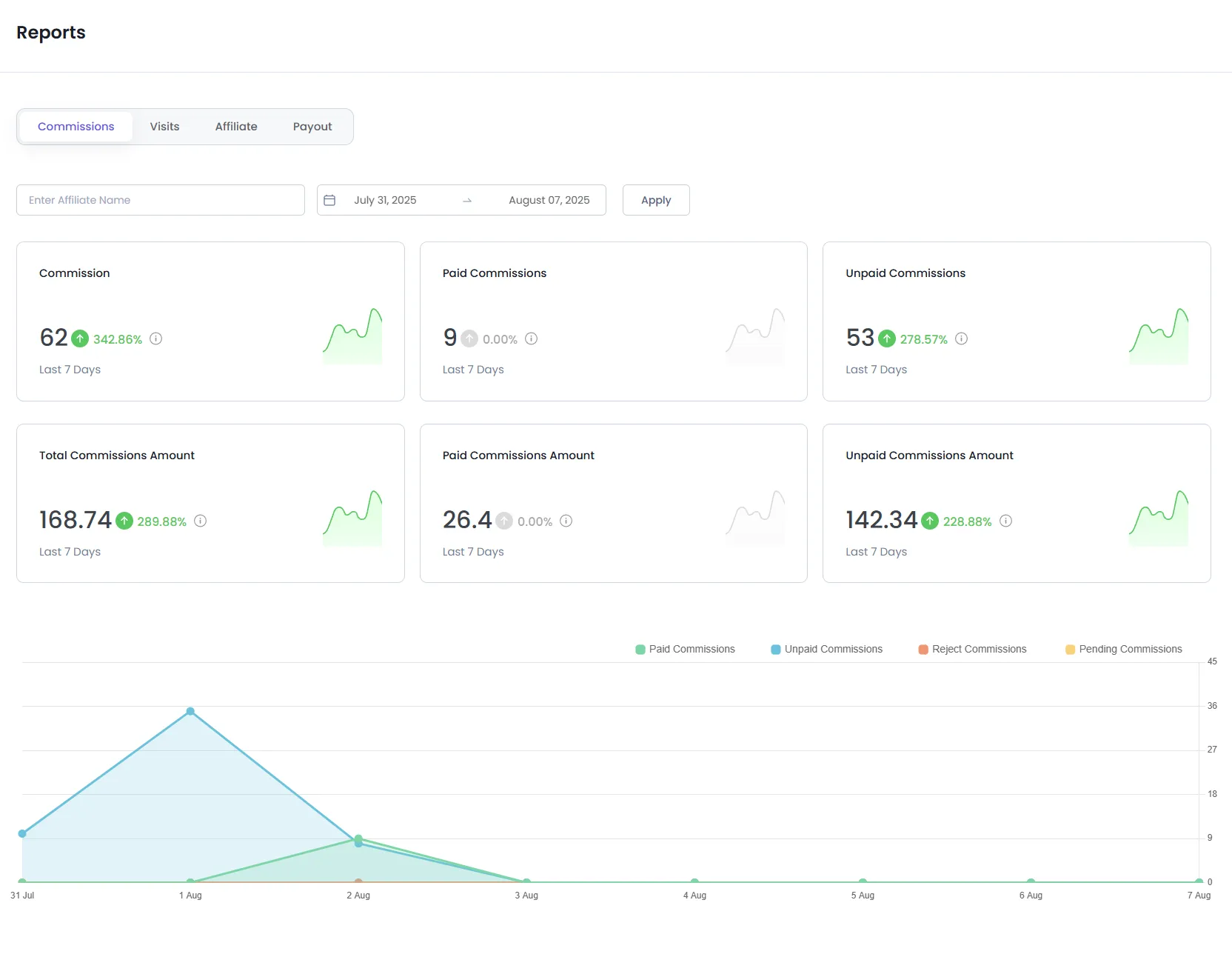Click the green Paid Commissions legend swatch
The image size is (1232, 957).
(640, 650)
